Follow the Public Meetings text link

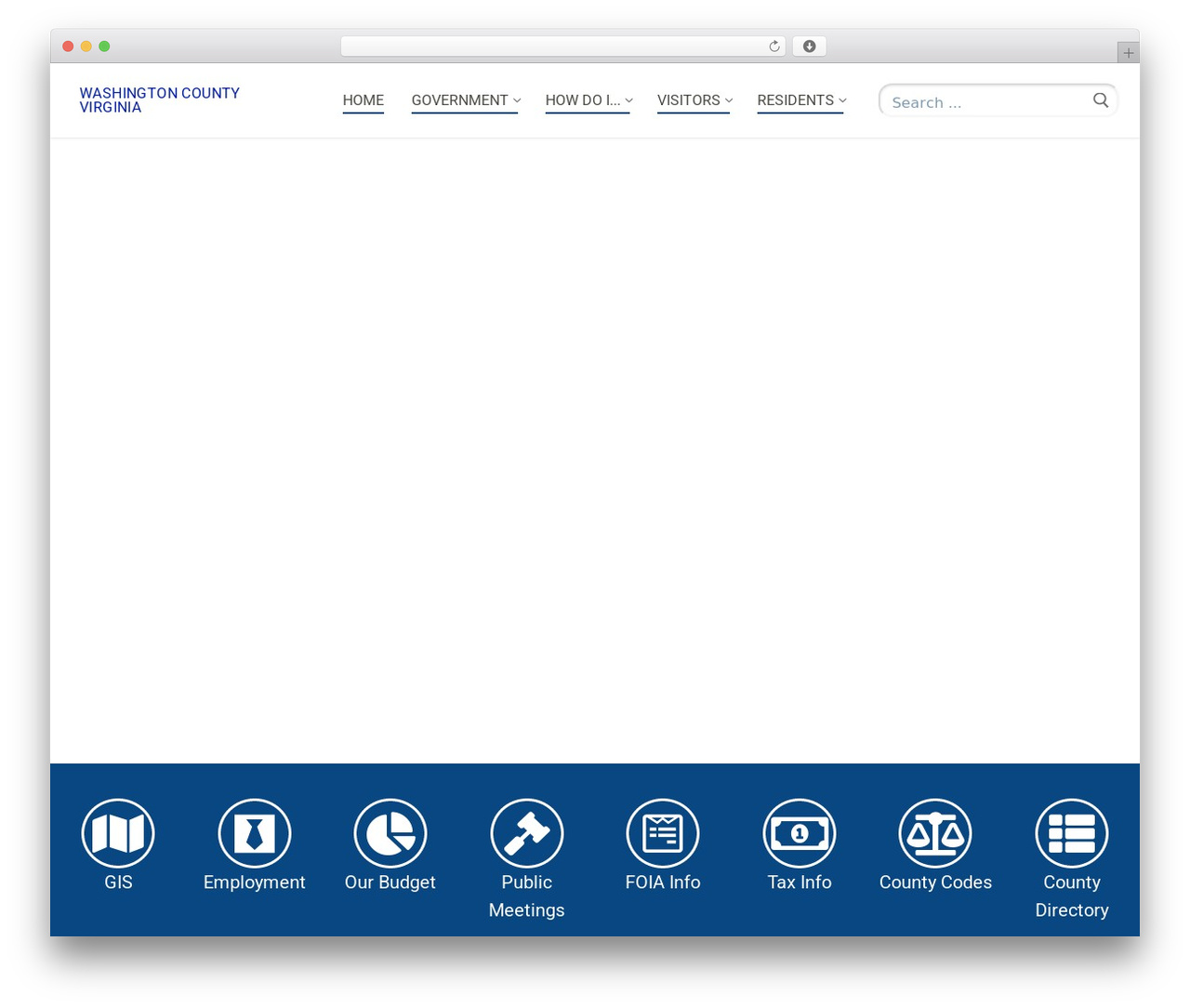pos(527,896)
